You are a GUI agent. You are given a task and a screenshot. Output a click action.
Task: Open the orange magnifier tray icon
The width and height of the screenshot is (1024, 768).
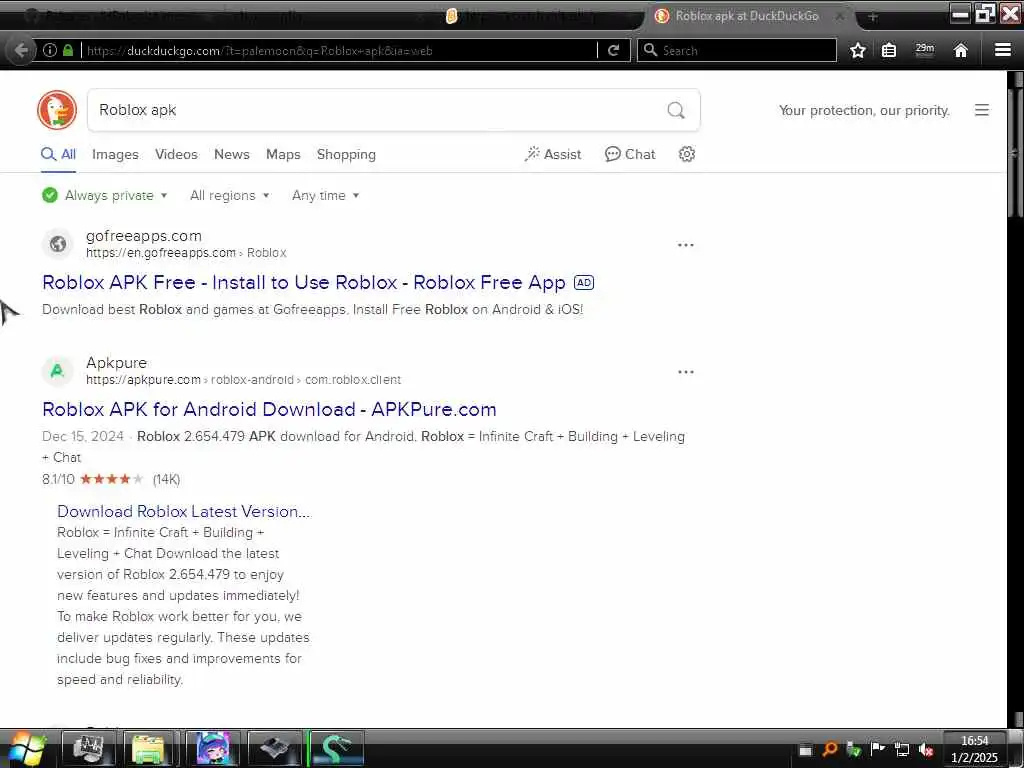[x=829, y=749]
